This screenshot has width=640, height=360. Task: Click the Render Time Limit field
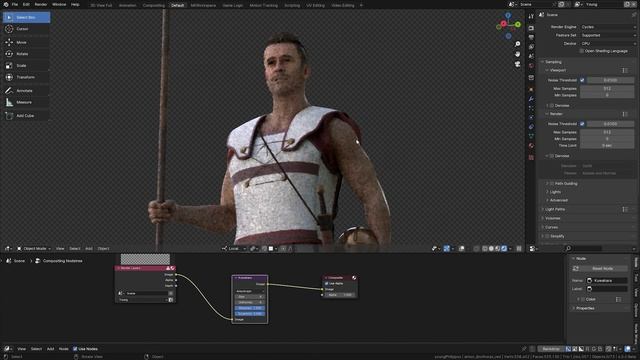tap(607, 146)
